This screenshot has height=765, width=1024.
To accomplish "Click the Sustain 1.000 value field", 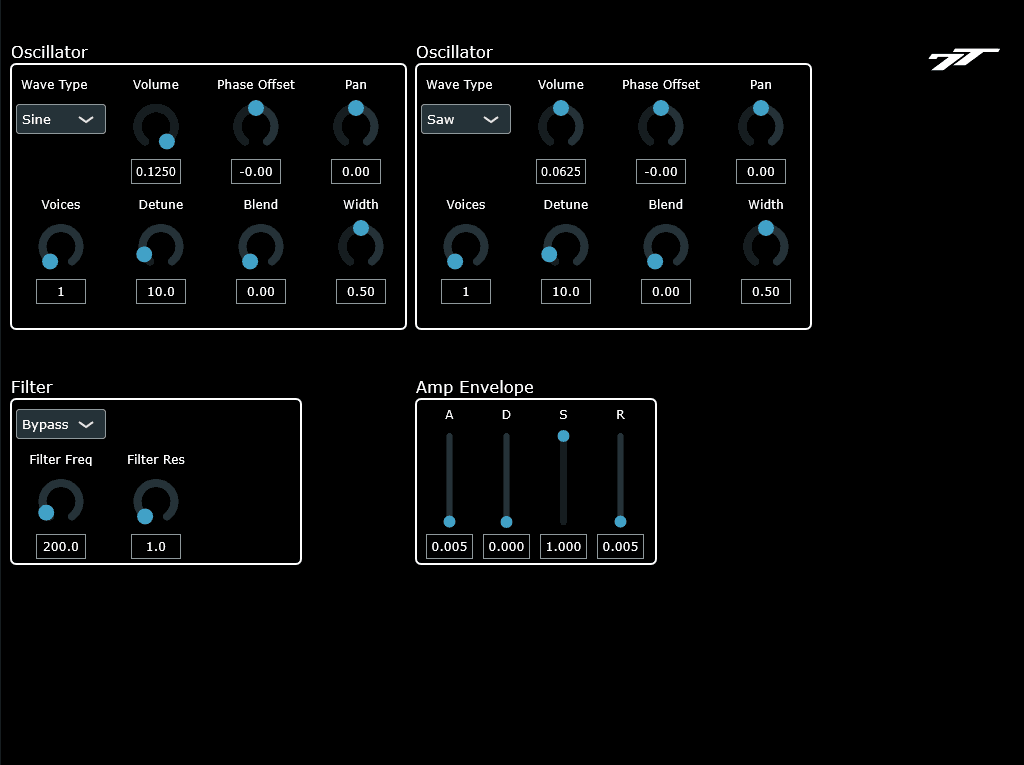I will pyautogui.click(x=564, y=546).
